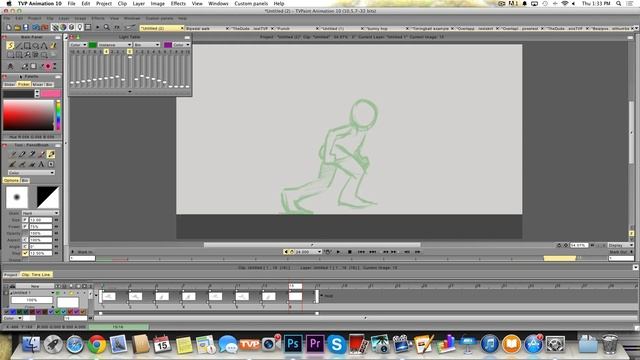Image resolution: width=640 pixels, height=360 pixels.
Task: Click the magnifier zoom toolbar icon
Action: click(x=107, y=27)
